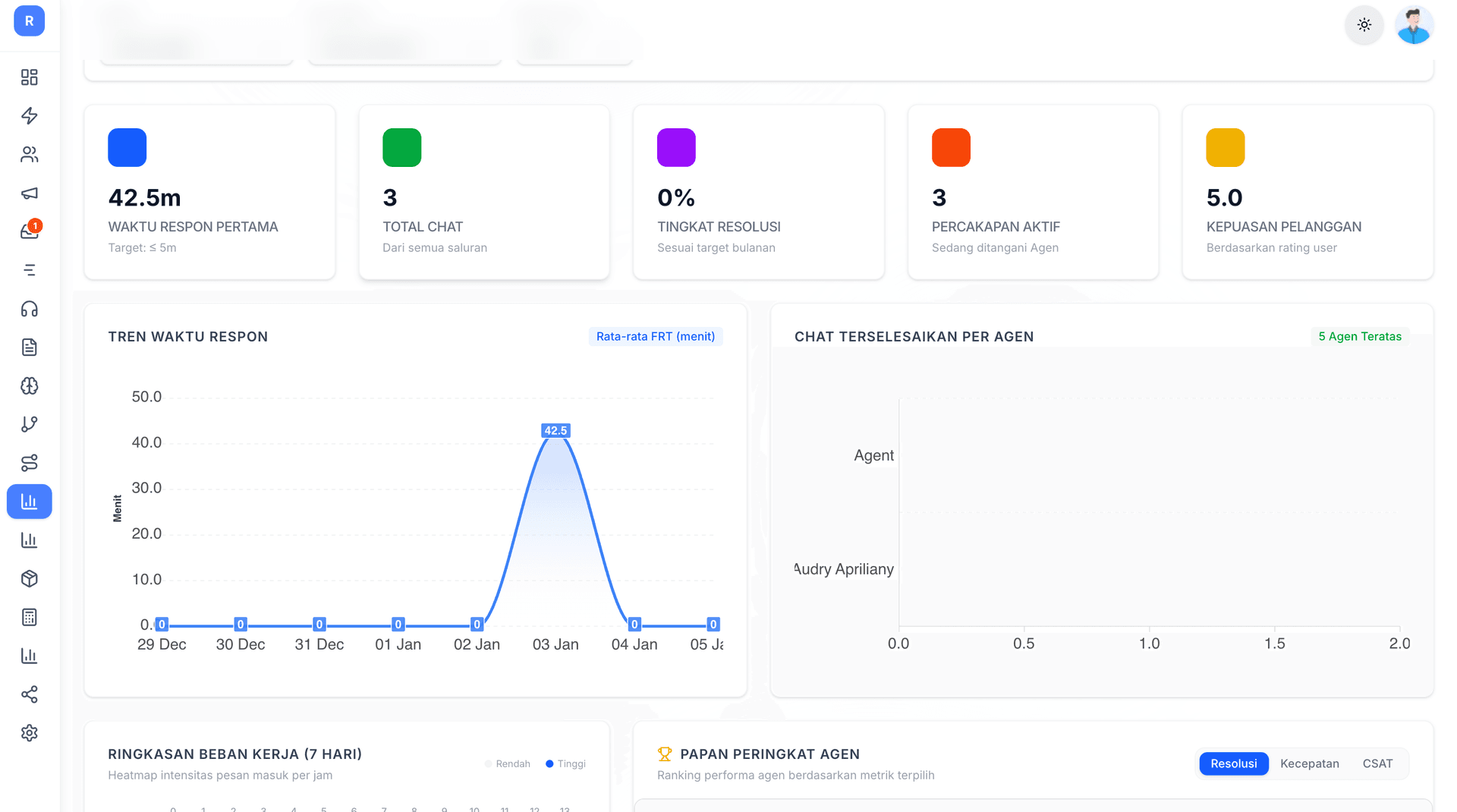Toggle light mode with the sun icon
Image resolution: width=1457 pixels, height=812 pixels.
pyautogui.click(x=1364, y=25)
